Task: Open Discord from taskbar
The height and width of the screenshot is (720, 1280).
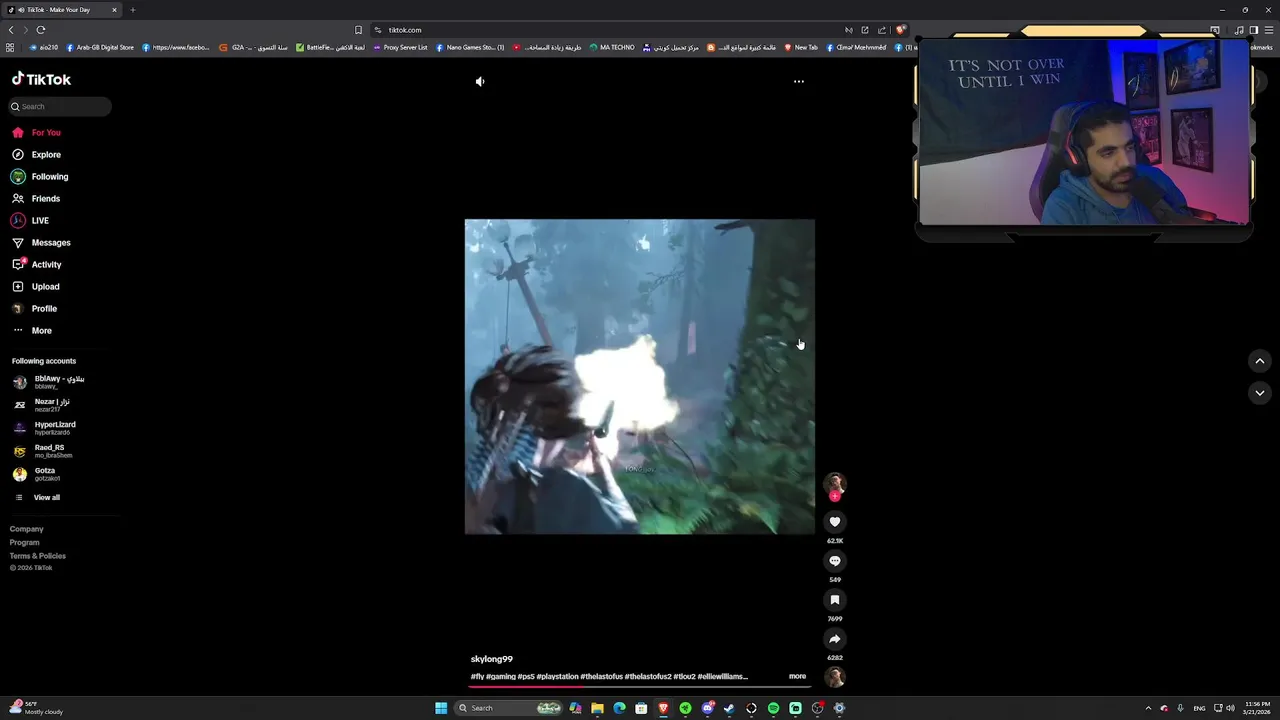Action: pos(707,708)
